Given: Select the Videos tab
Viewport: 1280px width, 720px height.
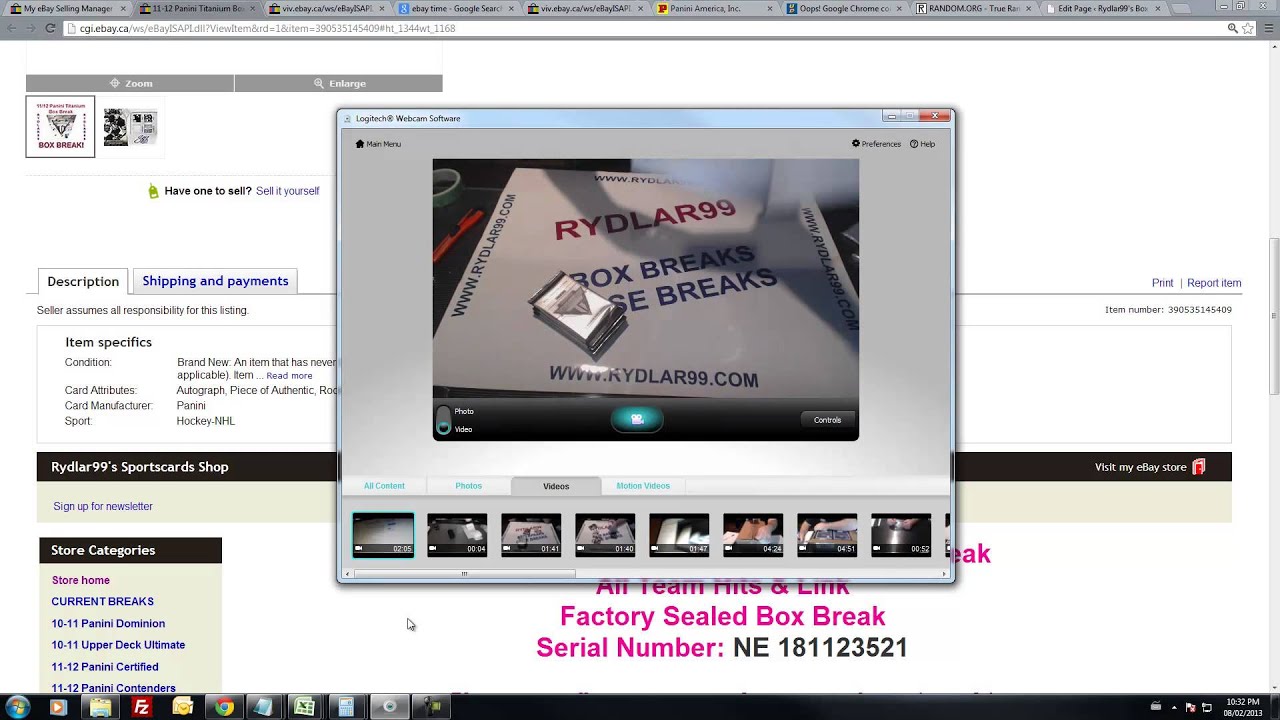Looking at the screenshot, I should click(556, 486).
